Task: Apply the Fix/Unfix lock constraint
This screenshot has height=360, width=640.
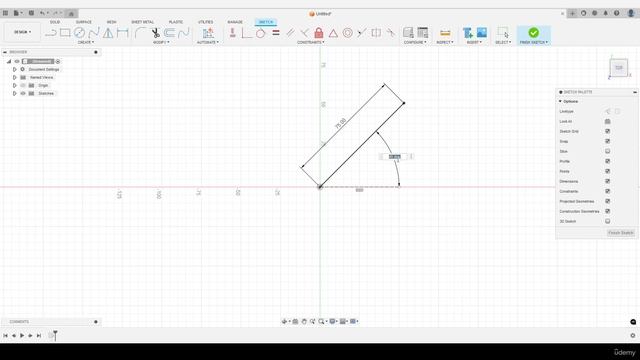Action: 319,33
